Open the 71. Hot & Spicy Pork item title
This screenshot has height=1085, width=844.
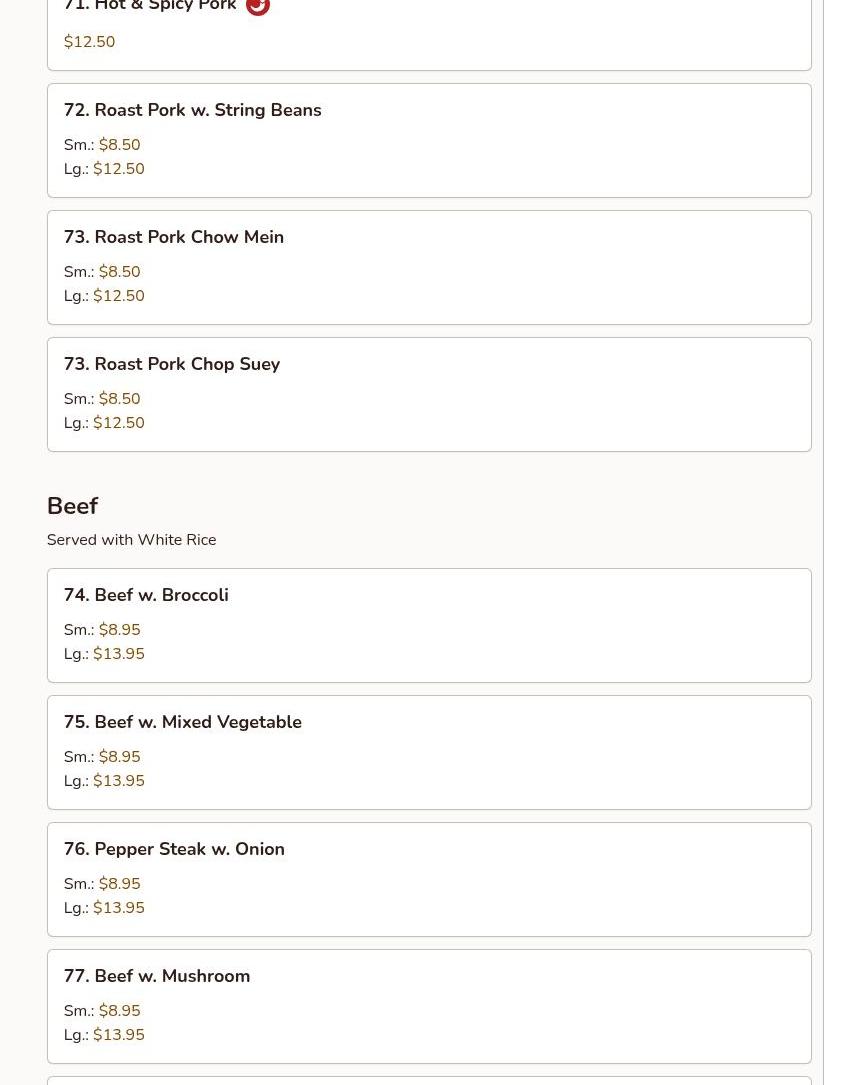[x=150, y=6]
